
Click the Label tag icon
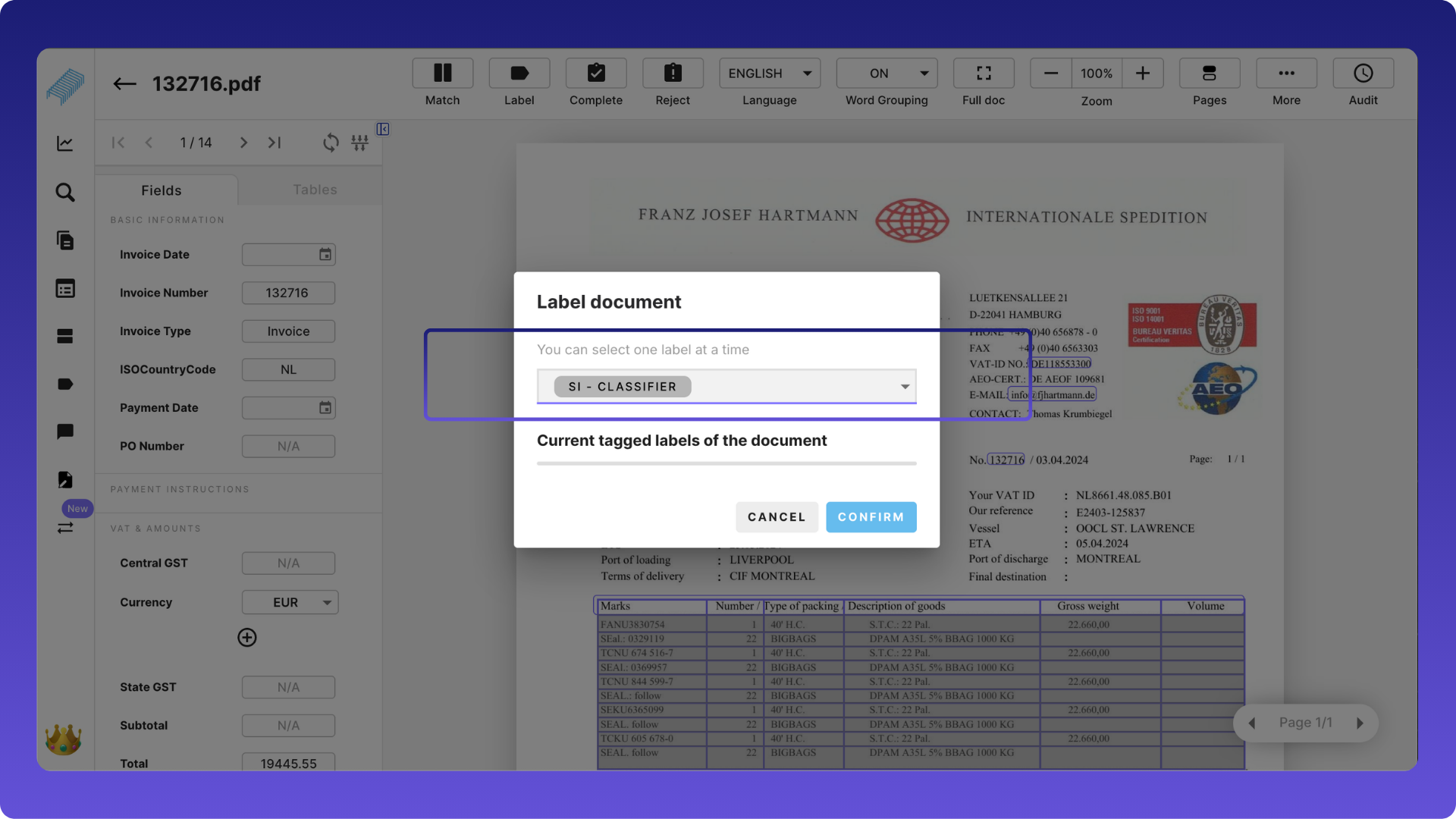(519, 73)
